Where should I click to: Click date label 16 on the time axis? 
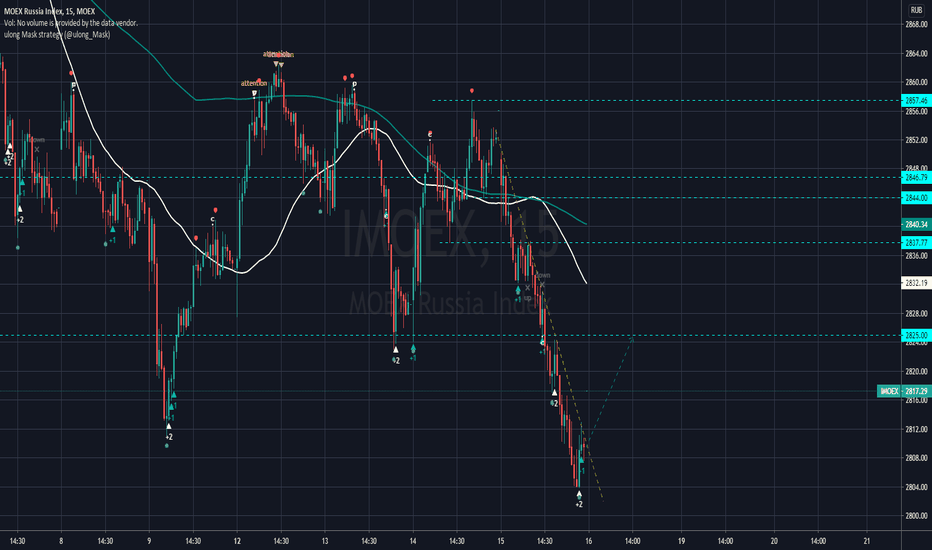pyautogui.click(x=588, y=541)
